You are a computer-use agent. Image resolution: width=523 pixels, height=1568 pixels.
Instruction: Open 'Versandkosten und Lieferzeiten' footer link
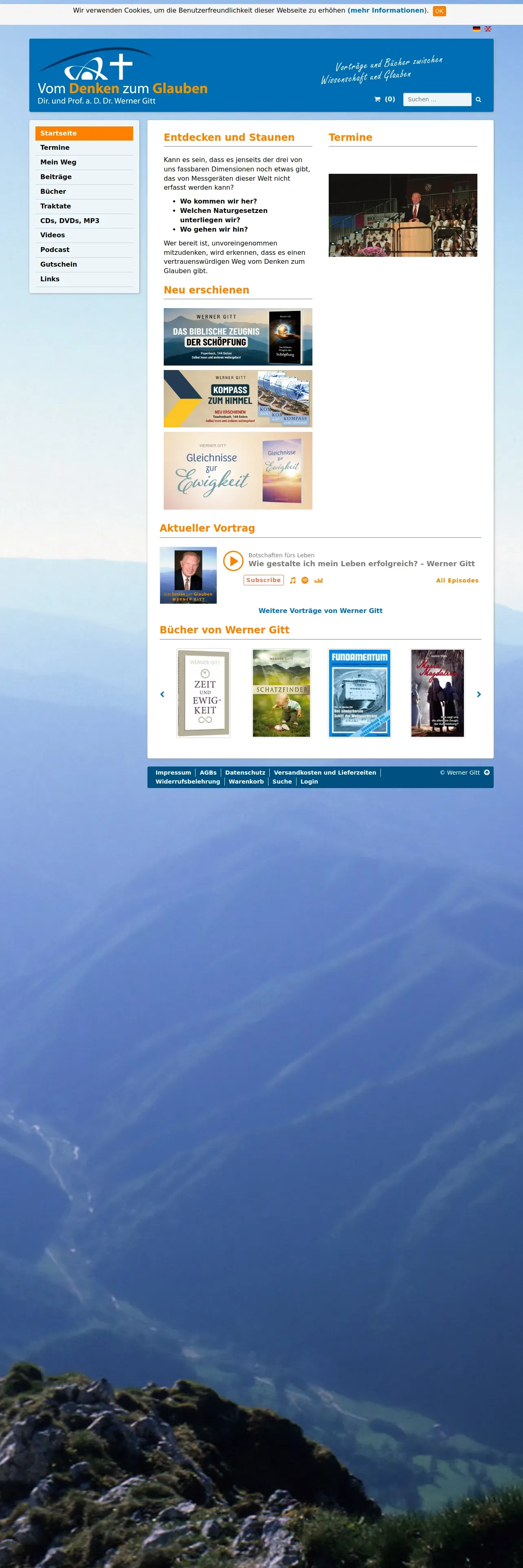pyautogui.click(x=325, y=773)
